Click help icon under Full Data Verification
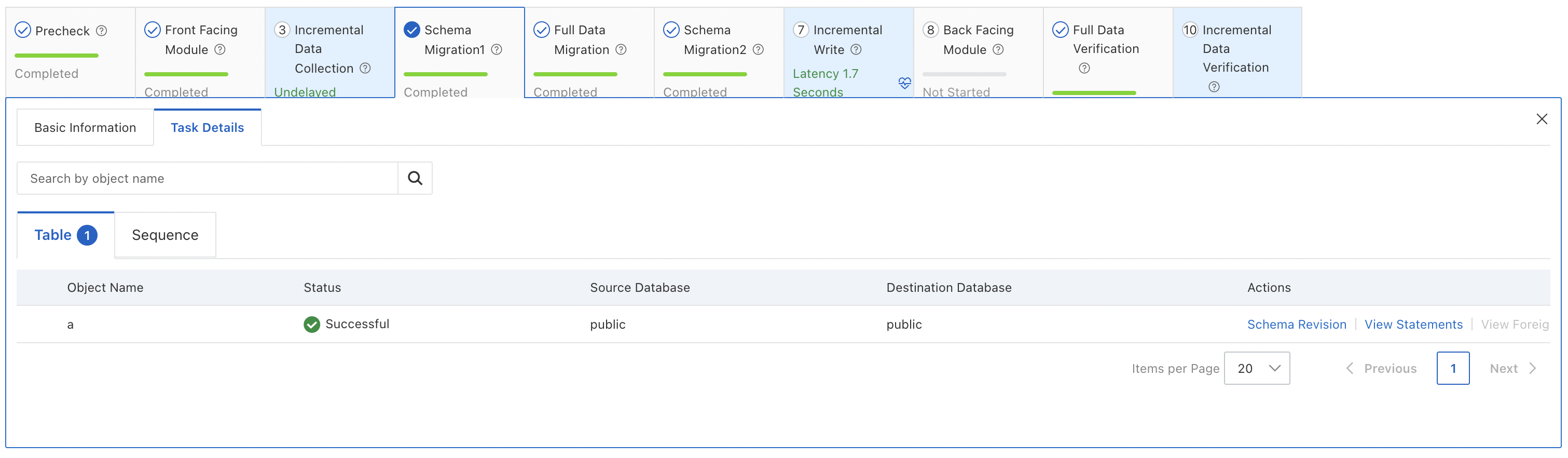Image resolution: width=1568 pixels, height=458 pixels. 1084,68
